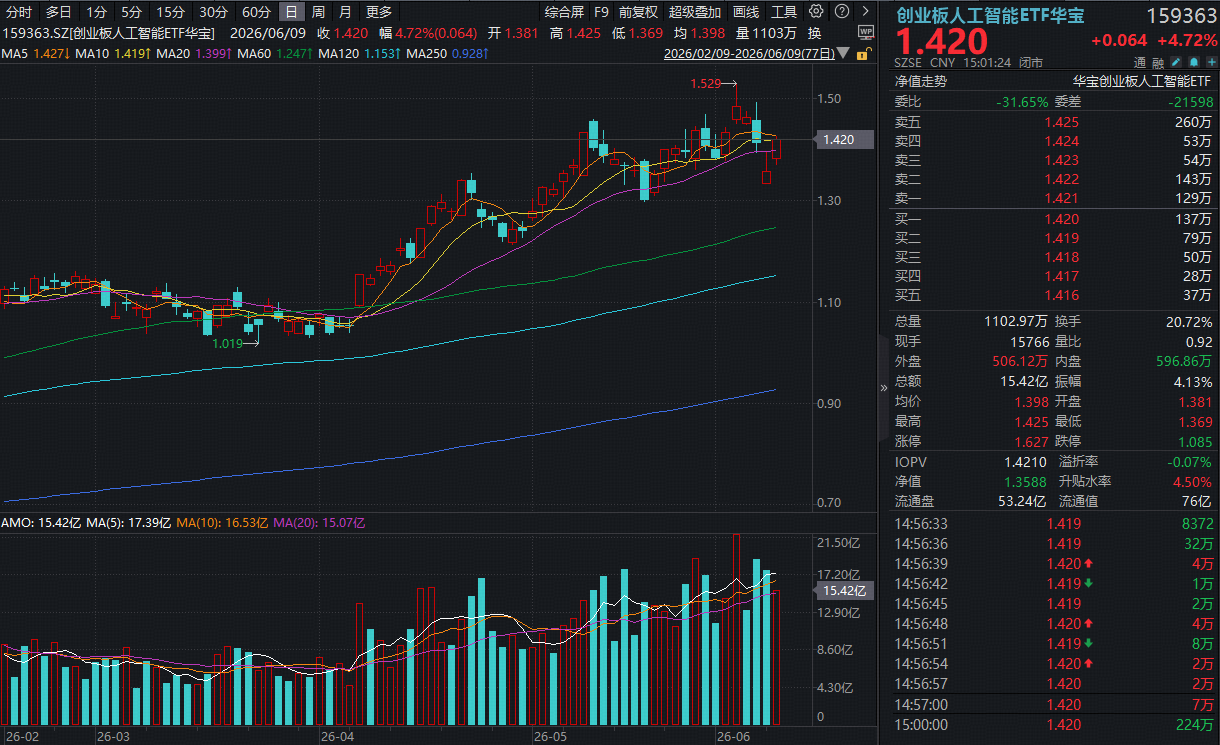Toggle 前复权 price adjustment mode

pyautogui.click(x=638, y=12)
